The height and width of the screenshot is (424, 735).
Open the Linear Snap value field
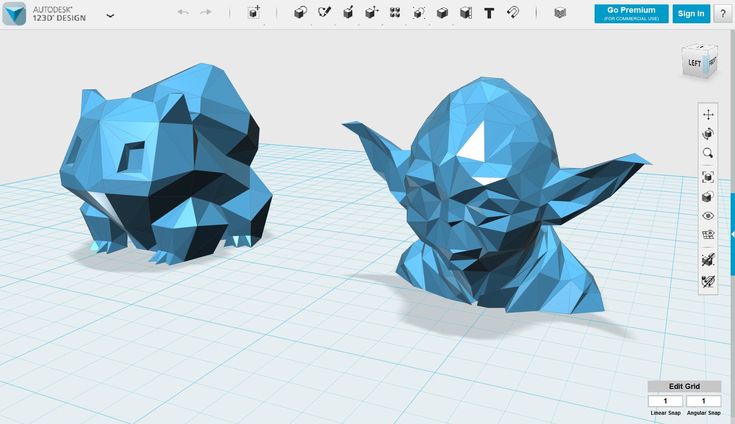pyautogui.click(x=666, y=401)
